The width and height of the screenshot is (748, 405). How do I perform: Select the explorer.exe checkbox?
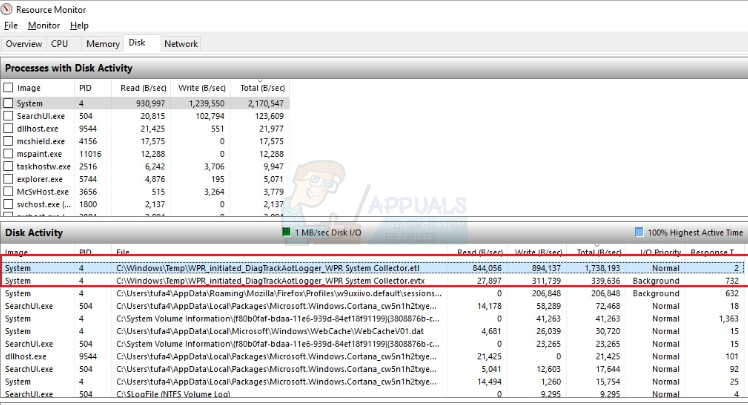coord(9,179)
